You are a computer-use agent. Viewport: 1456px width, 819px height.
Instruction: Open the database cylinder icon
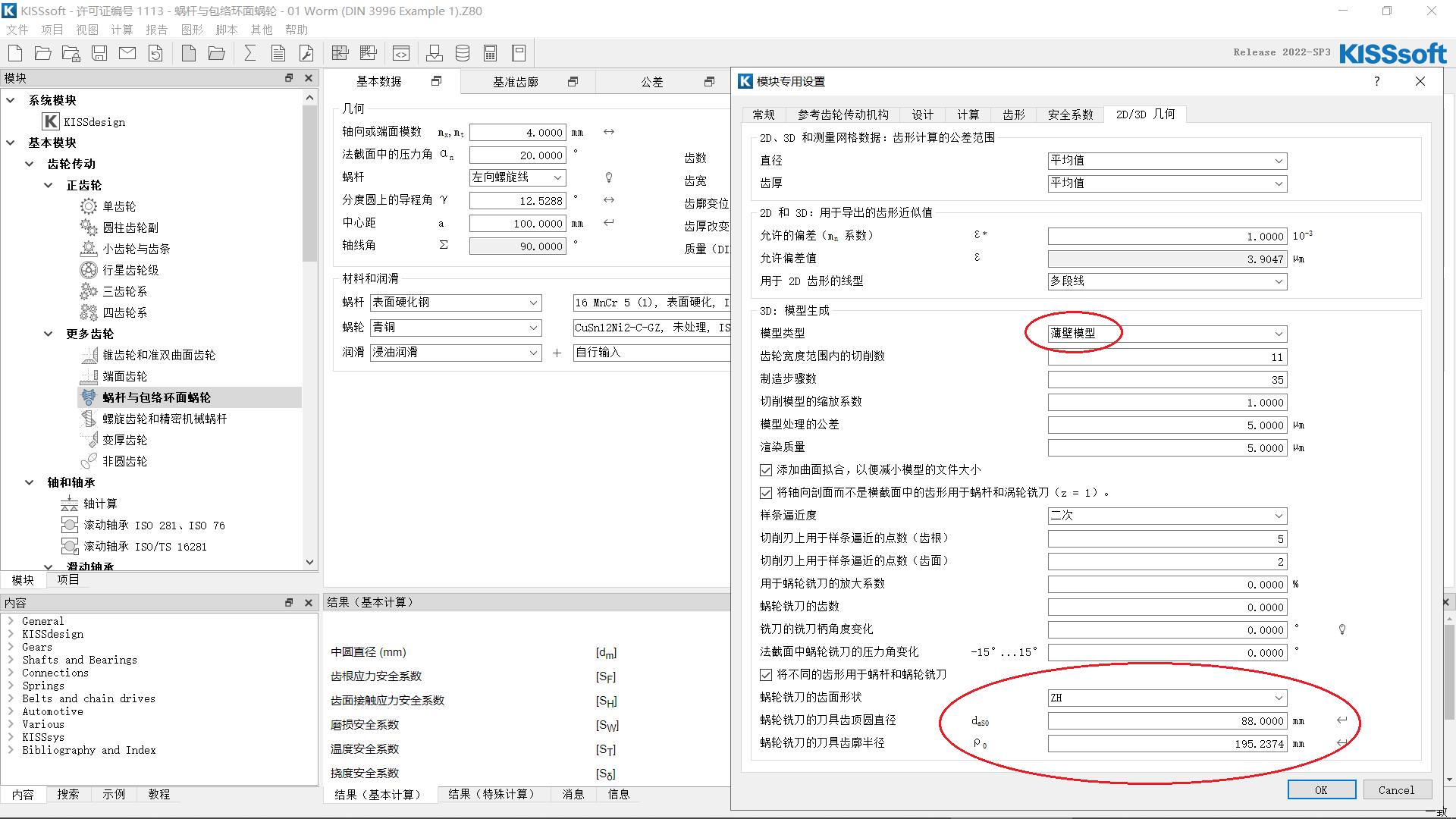(463, 53)
